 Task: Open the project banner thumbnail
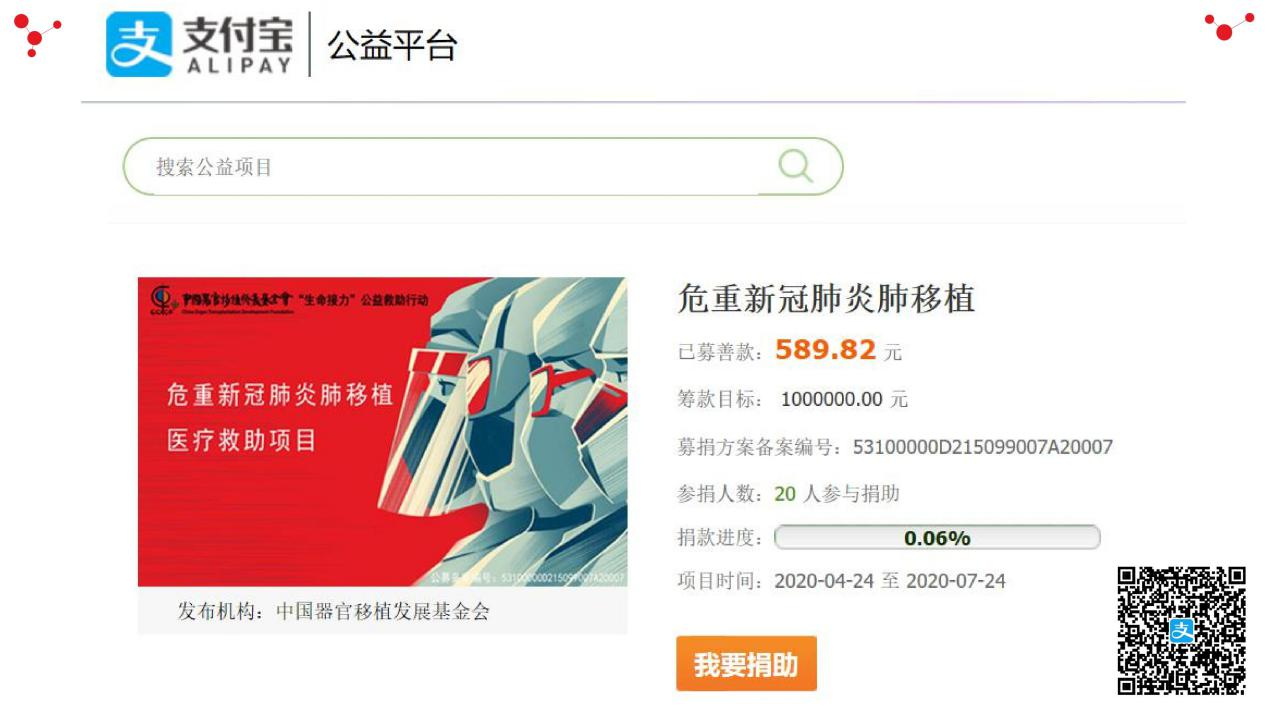pyautogui.click(x=382, y=431)
